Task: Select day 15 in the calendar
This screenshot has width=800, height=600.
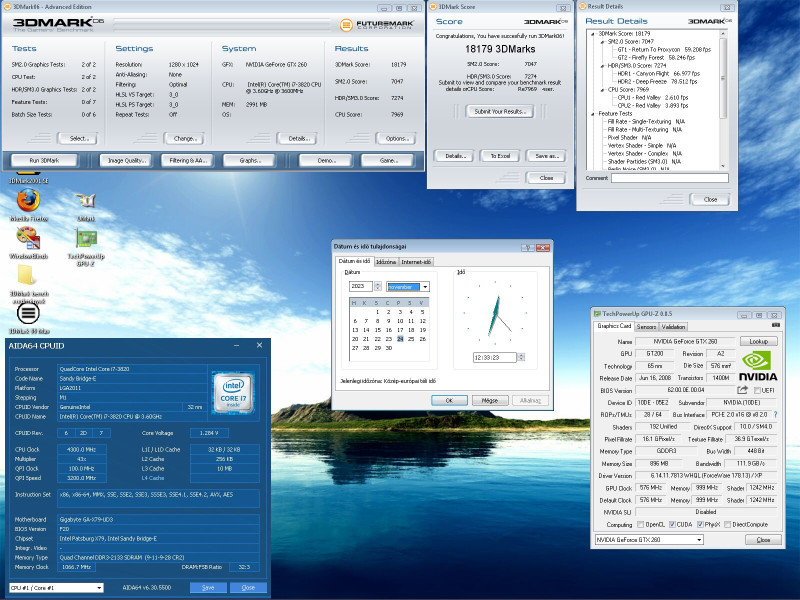Action: click(378, 330)
